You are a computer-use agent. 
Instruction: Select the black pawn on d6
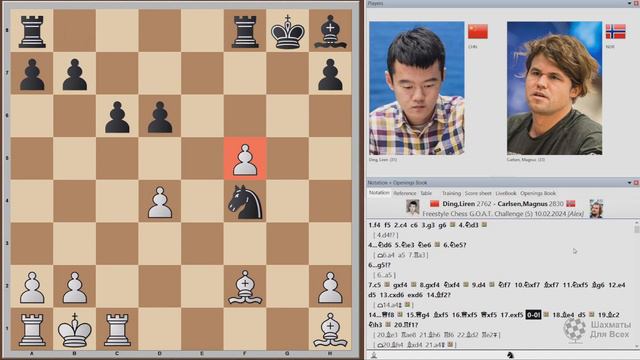tap(160, 117)
